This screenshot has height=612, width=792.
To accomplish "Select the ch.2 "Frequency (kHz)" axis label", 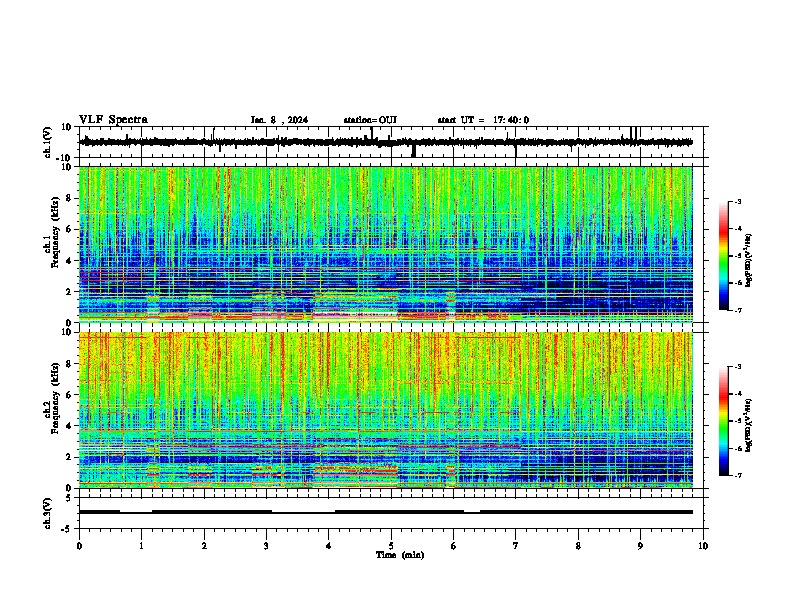I will pyautogui.click(x=55, y=398).
